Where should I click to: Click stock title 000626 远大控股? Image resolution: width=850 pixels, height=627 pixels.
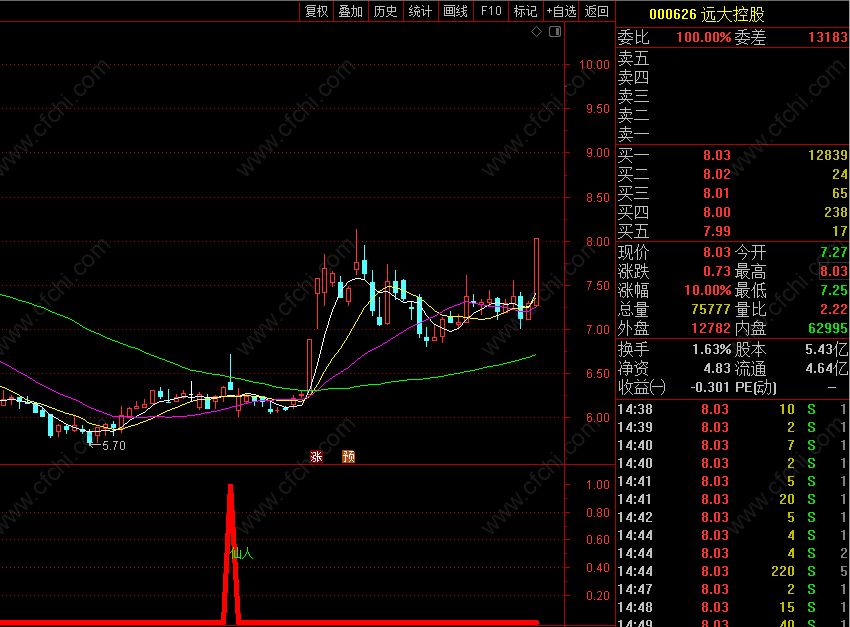(x=707, y=14)
